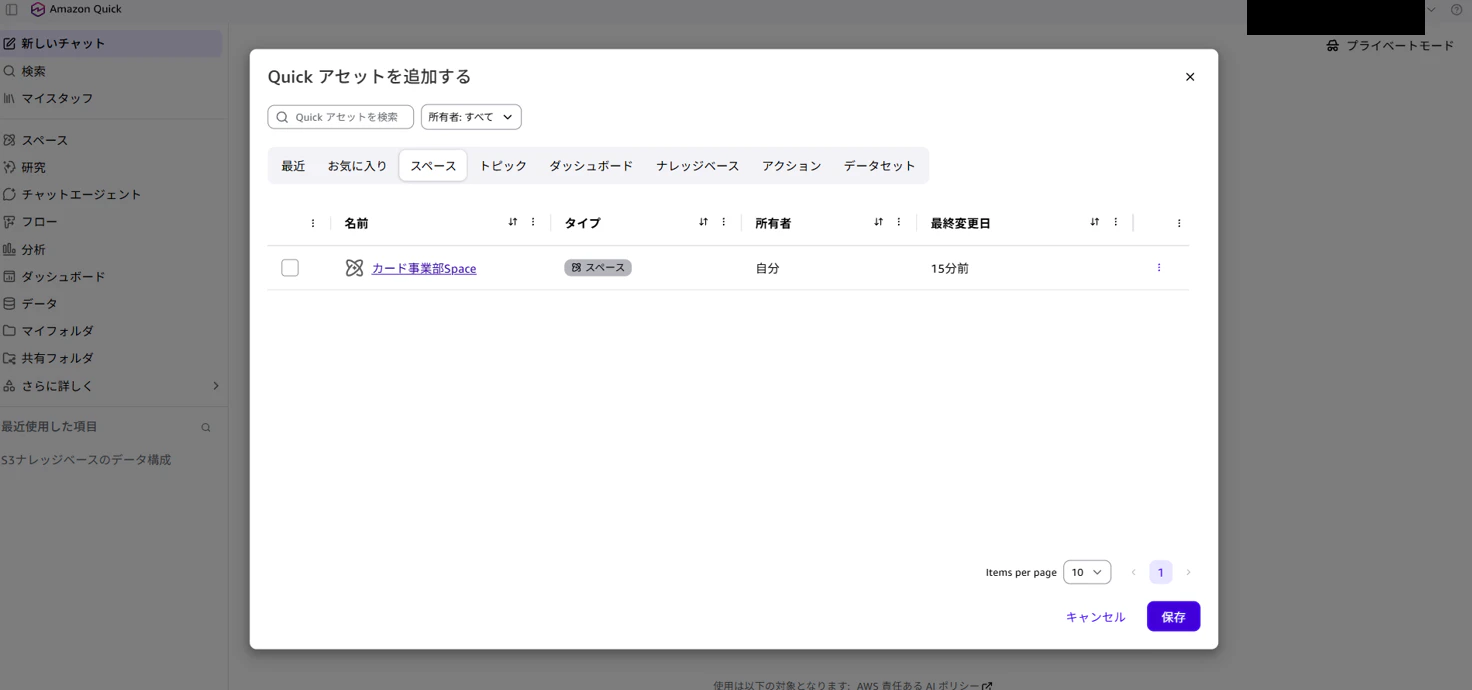
Task: Sort the タイプ column
Action: [703, 222]
